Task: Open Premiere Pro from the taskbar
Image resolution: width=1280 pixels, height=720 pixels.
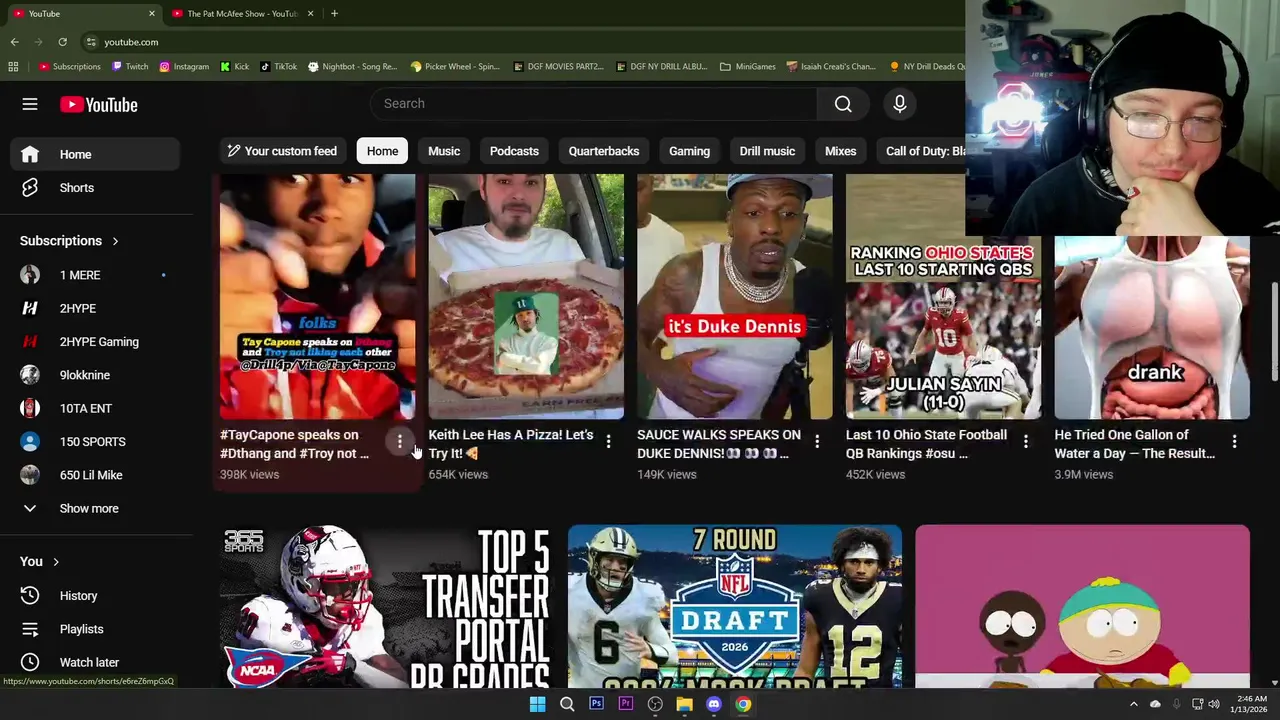Action: (x=626, y=704)
